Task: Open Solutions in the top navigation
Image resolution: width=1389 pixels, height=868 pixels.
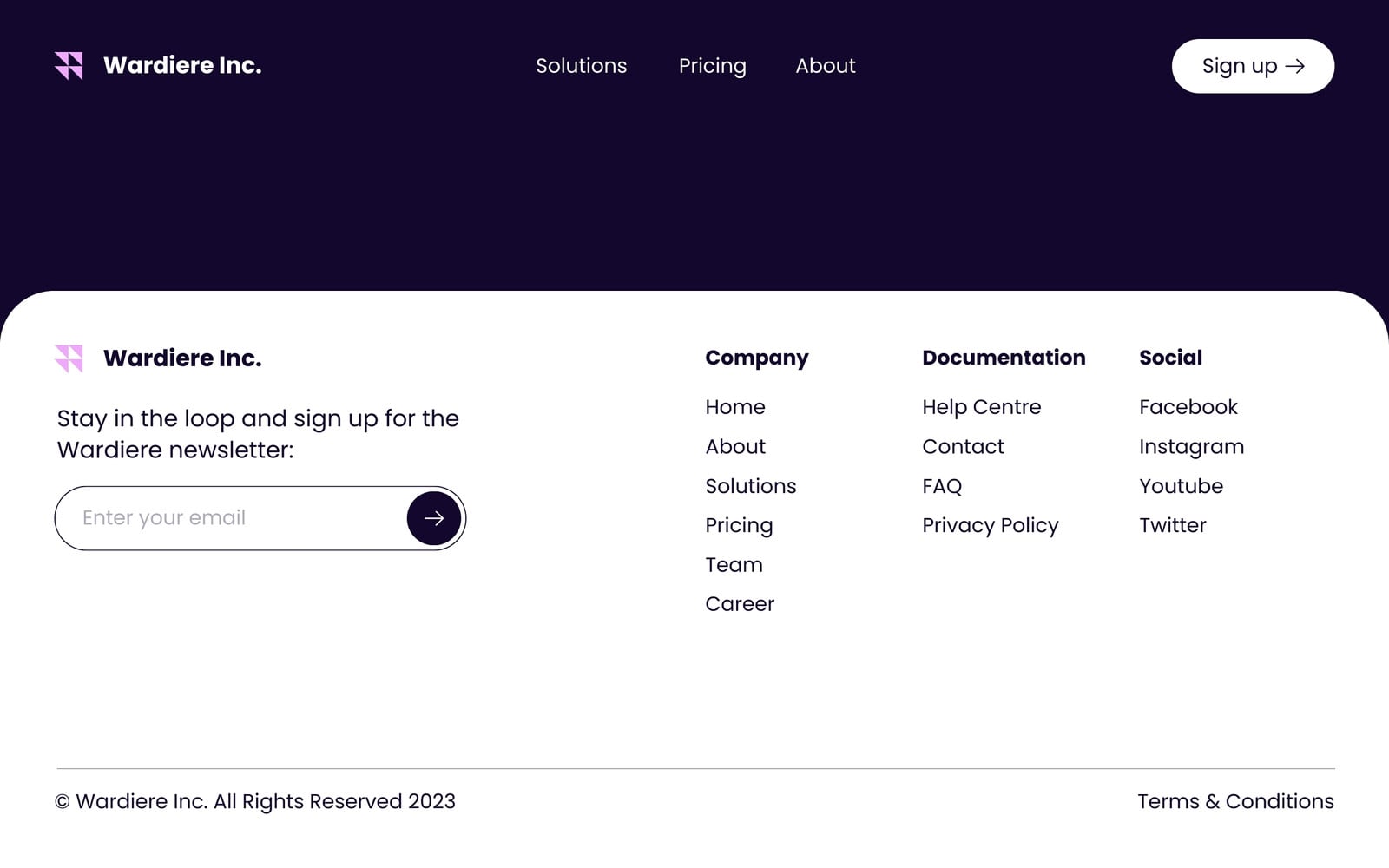Action: click(x=581, y=66)
